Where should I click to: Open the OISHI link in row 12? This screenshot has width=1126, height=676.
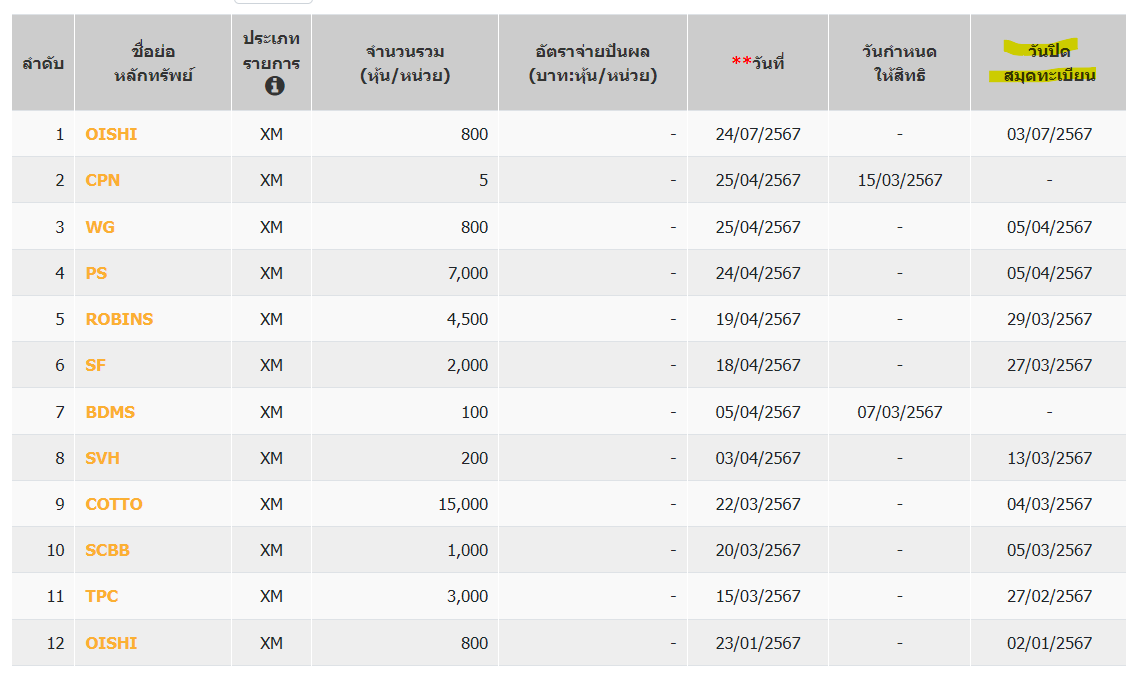[x=111, y=643]
